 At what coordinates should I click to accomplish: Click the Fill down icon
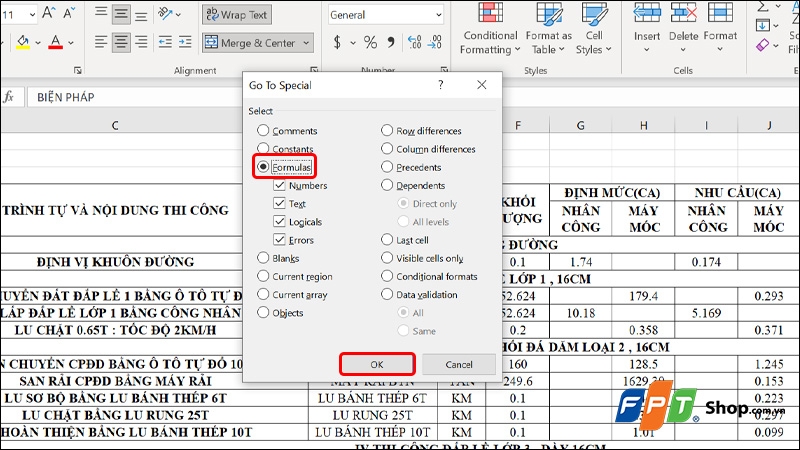(x=763, y=26)
